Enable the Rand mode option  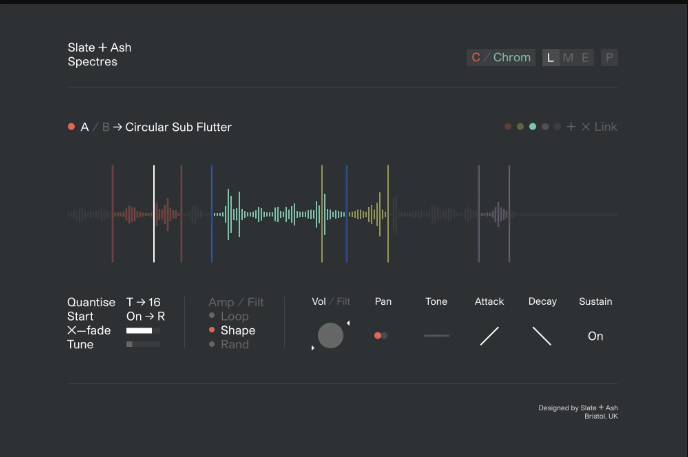[x=234, y=344]
